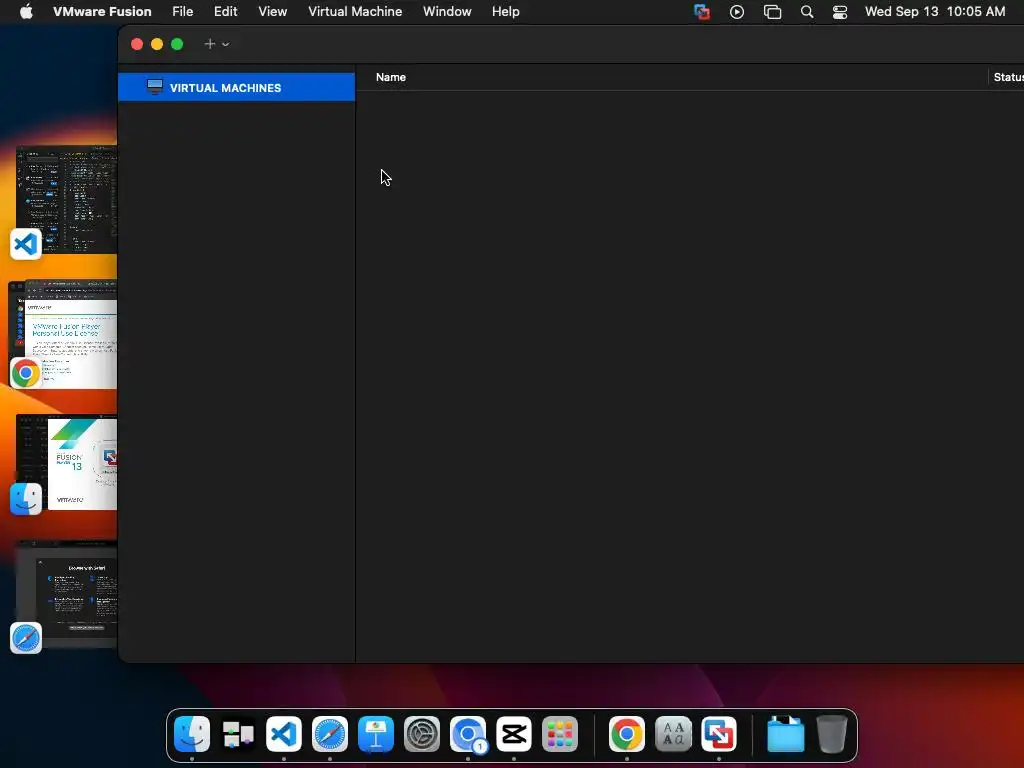Open CapCut from the Dock
Viewport: 1024px width, 768px height.
tap(514, 734)
